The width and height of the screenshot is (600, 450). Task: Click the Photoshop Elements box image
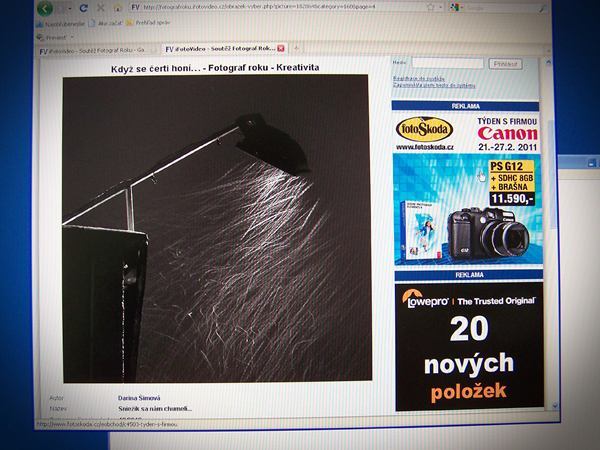click(421, 231)
